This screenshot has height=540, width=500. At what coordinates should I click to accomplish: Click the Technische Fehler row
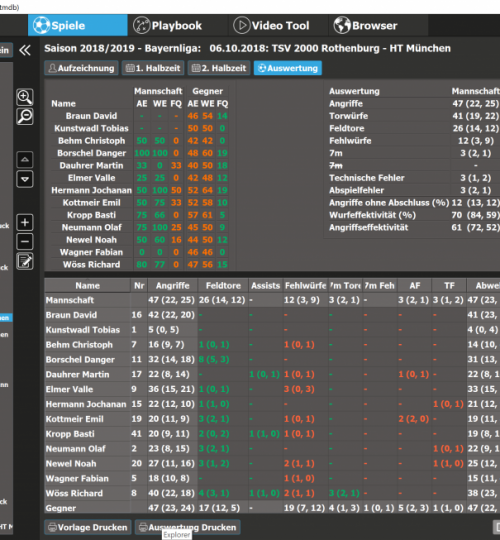[x=413, y=178]
